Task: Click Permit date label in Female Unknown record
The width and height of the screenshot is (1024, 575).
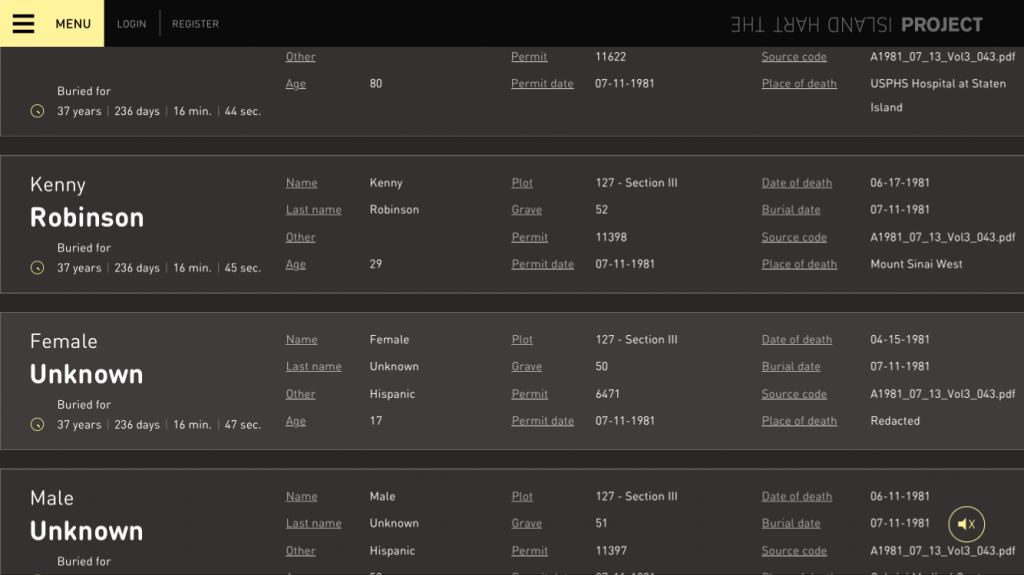Action: pyautogui.click(x=542, y=421)
